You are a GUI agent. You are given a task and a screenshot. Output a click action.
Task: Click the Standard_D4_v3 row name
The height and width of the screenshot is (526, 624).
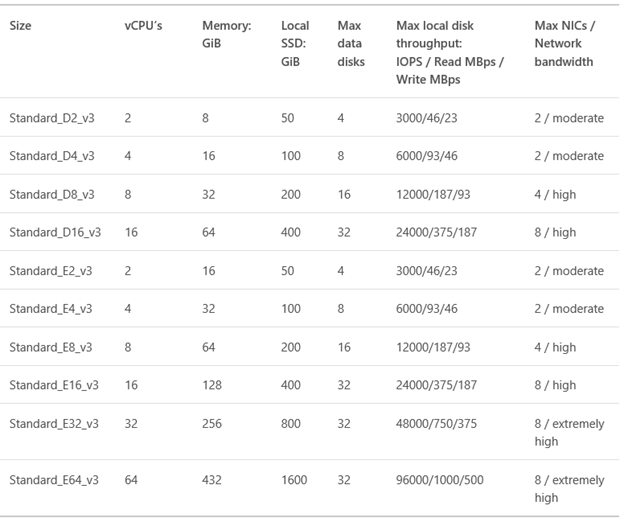point(52,156)
